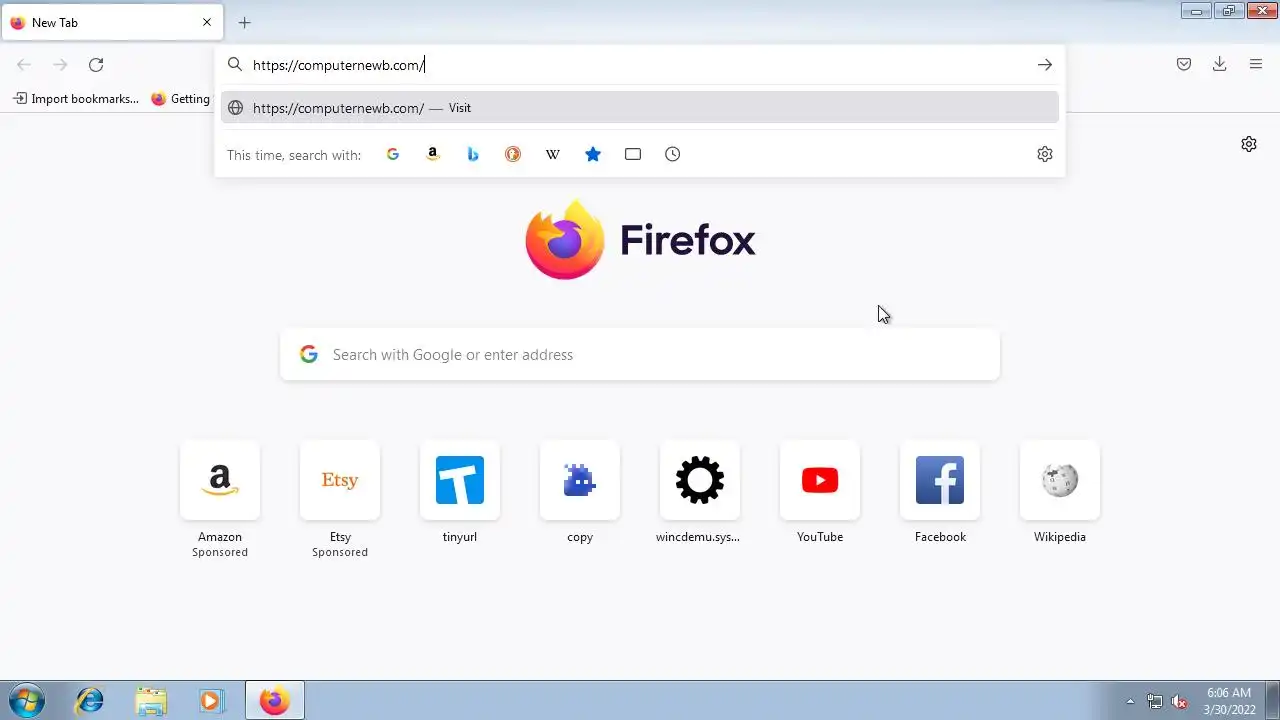1280x720 pixels.
Task: Go back one page
Action: [24, 65]
